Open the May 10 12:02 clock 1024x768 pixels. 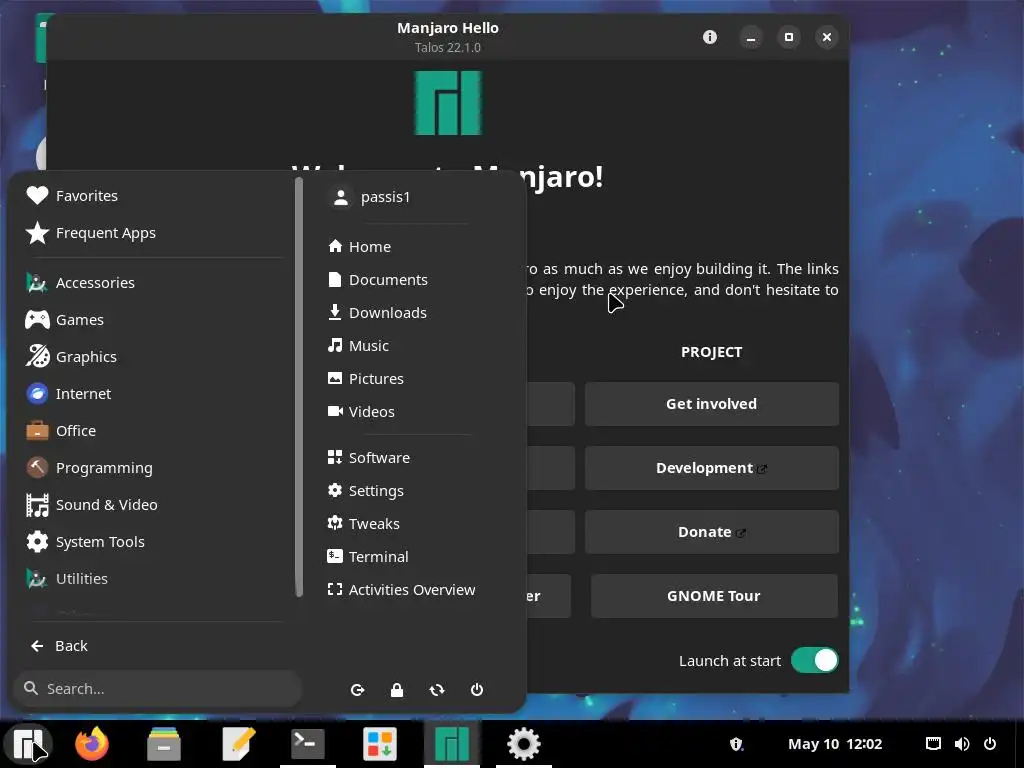tap(835, 744)
